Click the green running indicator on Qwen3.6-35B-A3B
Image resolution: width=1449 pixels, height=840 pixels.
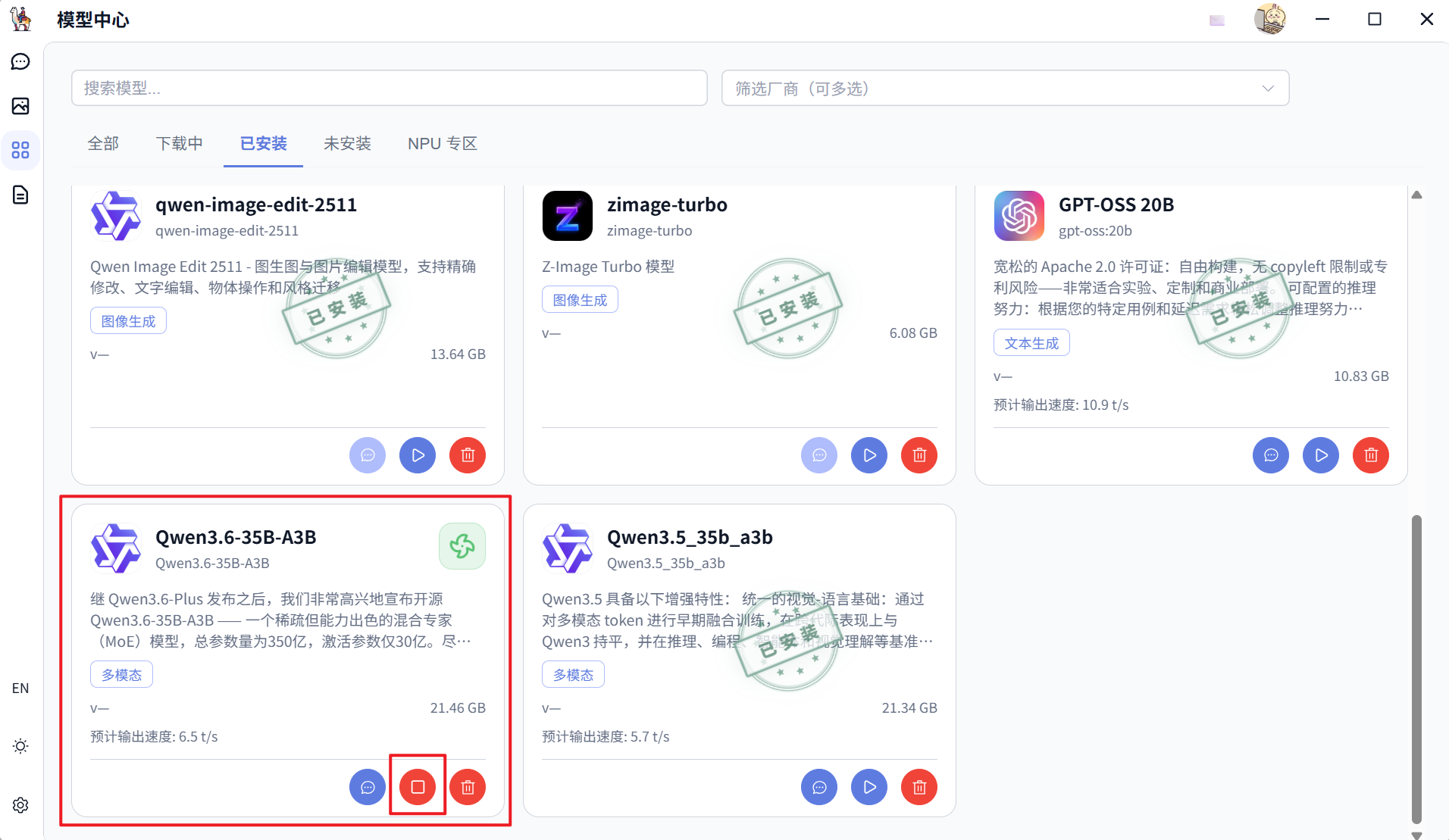click(x=462, y=546)
